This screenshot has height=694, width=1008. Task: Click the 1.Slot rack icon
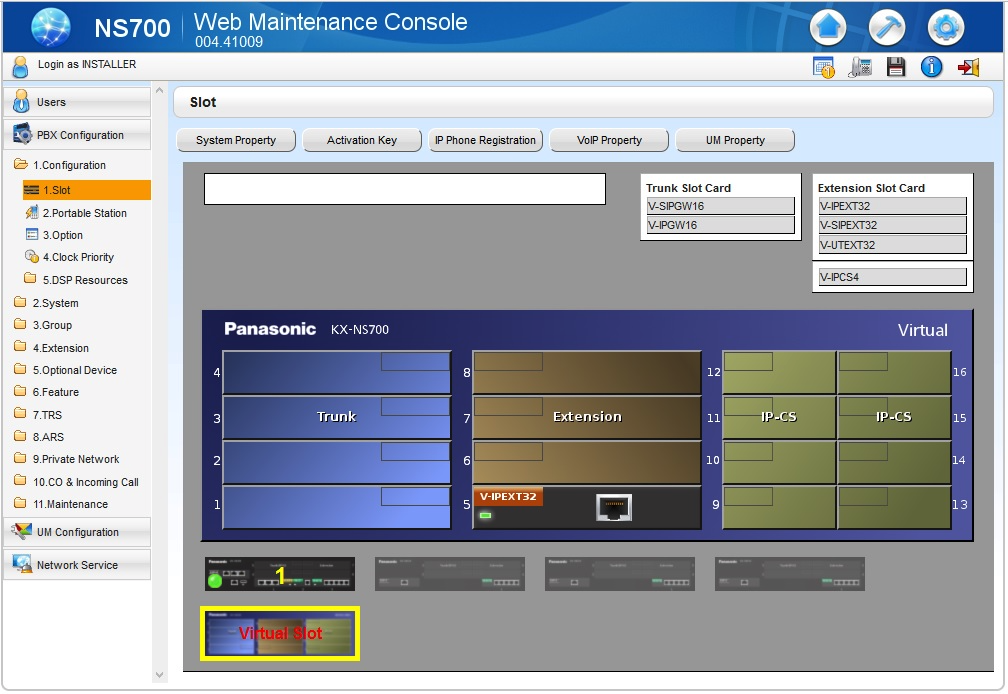[32, 190]
